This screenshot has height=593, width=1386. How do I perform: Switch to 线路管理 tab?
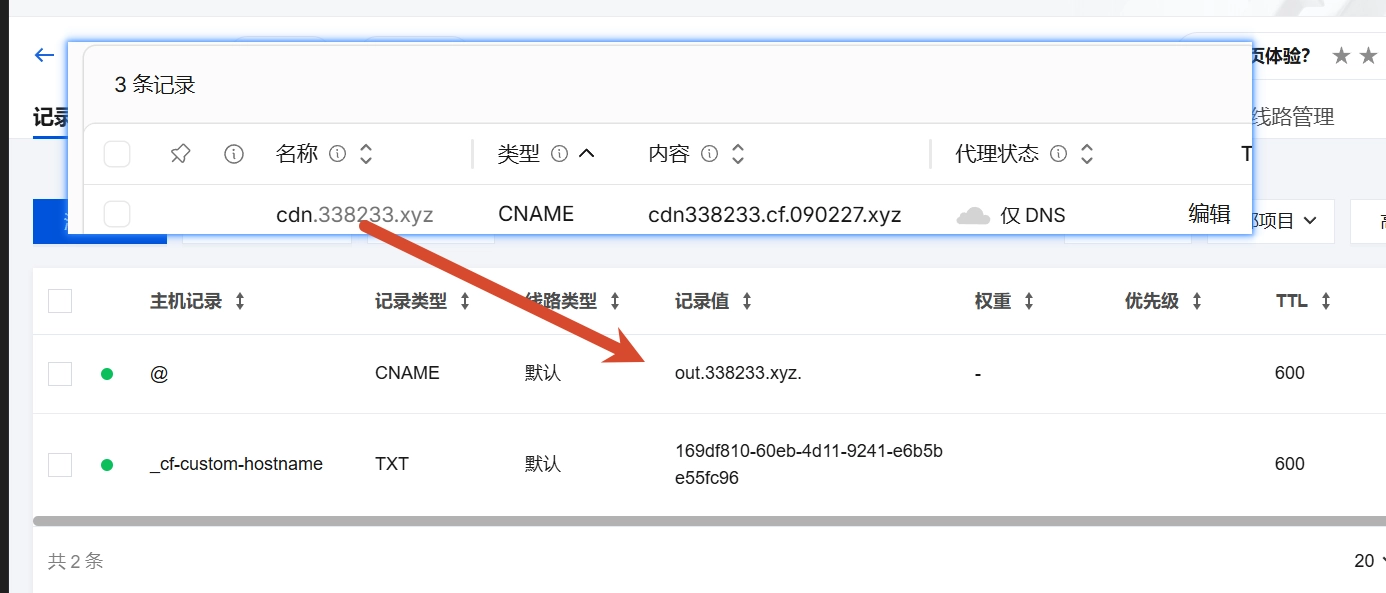pos(1293,117)
